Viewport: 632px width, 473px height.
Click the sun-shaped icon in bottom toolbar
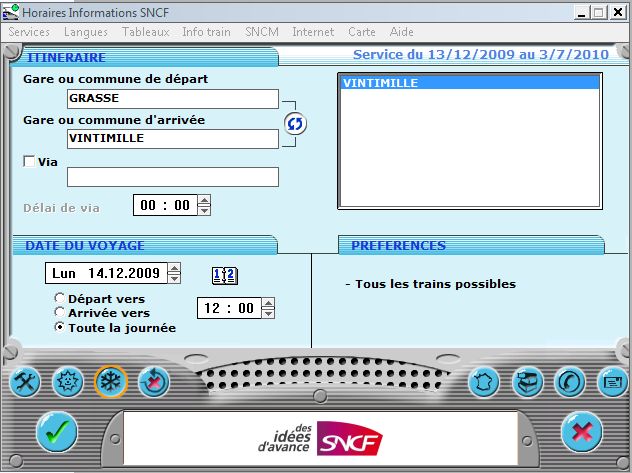pos(69,382)
